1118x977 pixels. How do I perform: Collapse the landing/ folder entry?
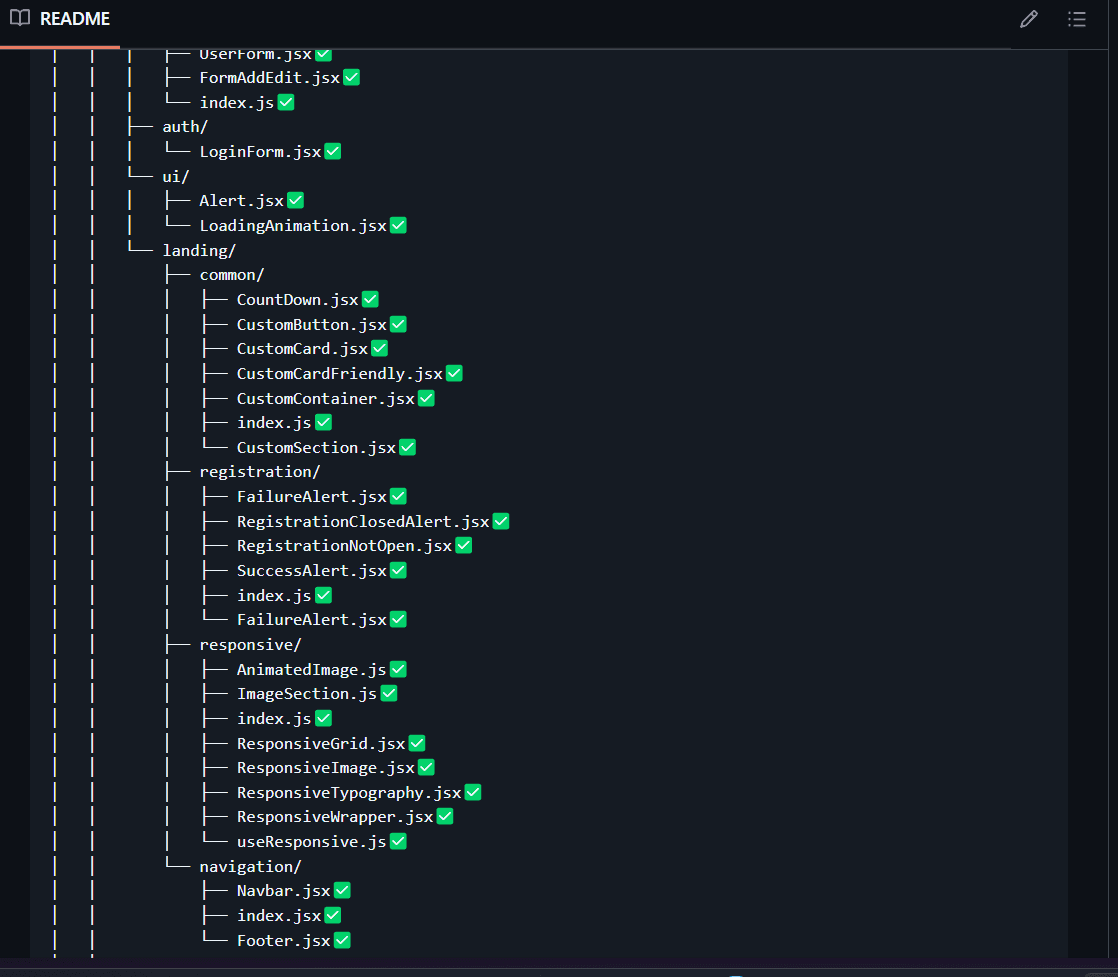(199, 249)
